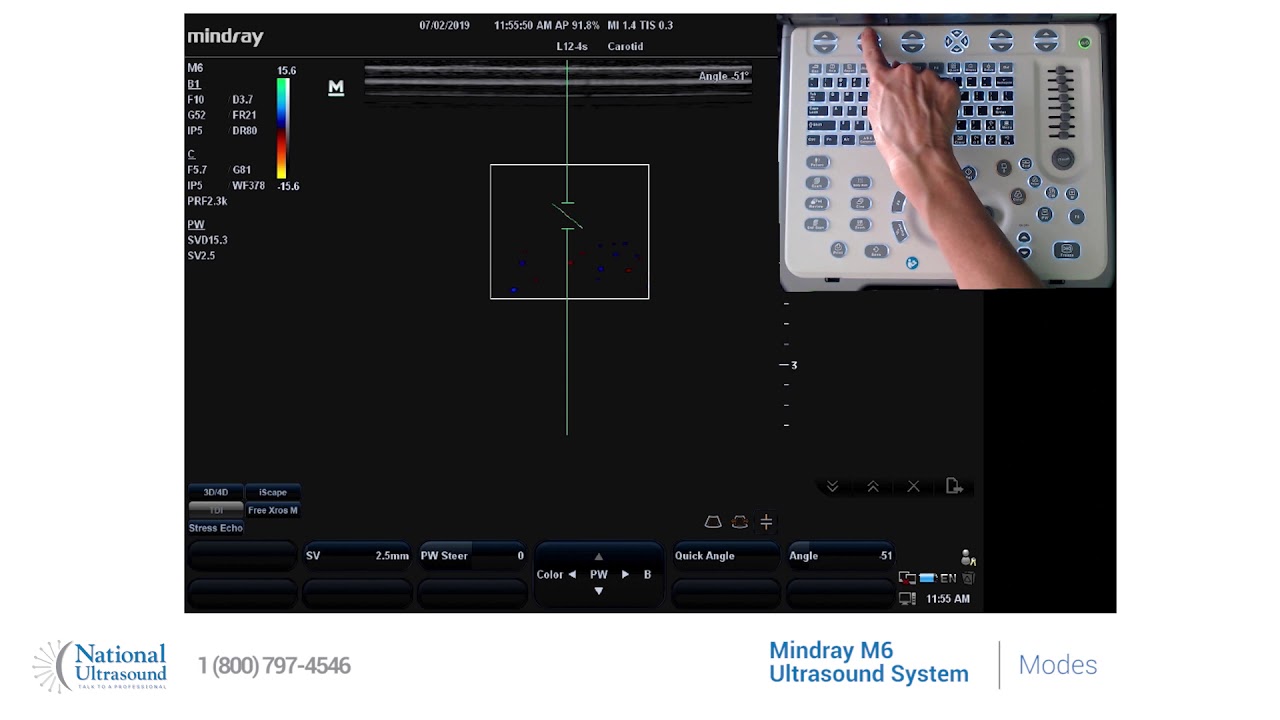Click the National Ultrasound logo
Screen dimensions: 1280x720
point(100,666)
